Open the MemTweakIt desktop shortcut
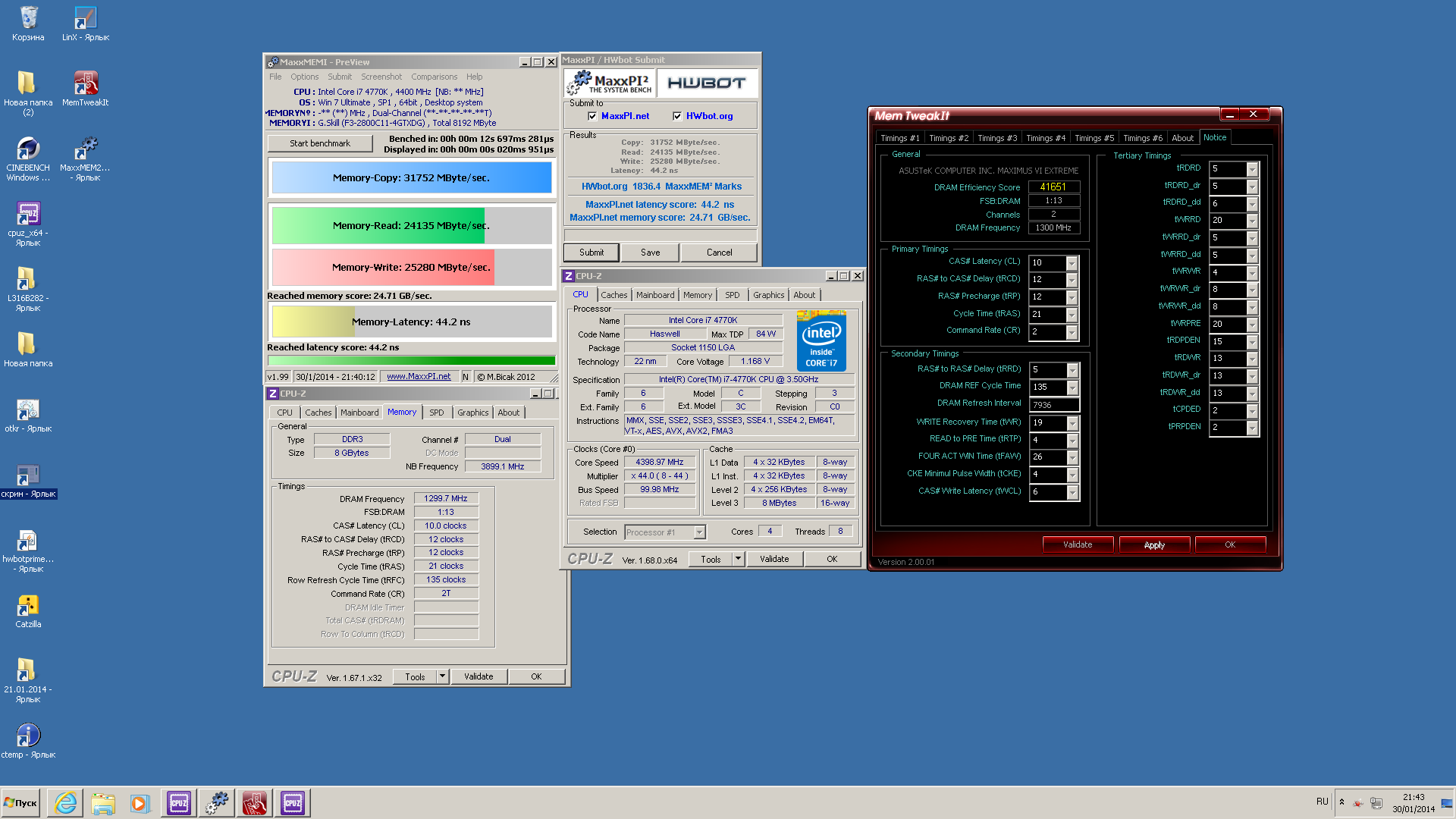 (85, 88)
